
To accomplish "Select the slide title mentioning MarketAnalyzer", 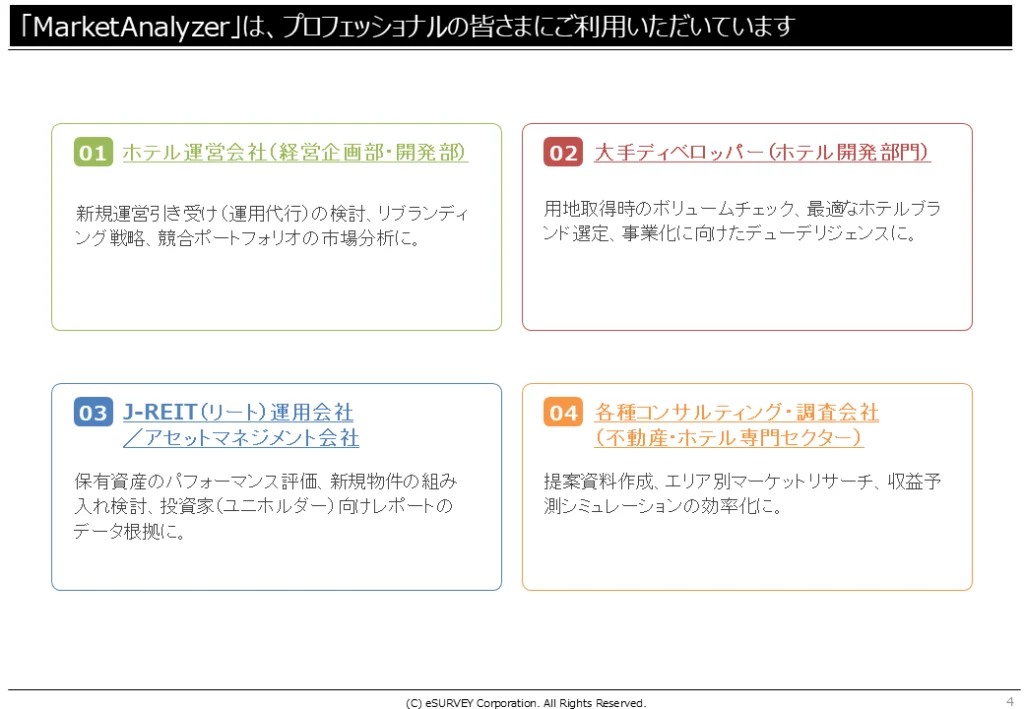I will click(x=408, y=27).
